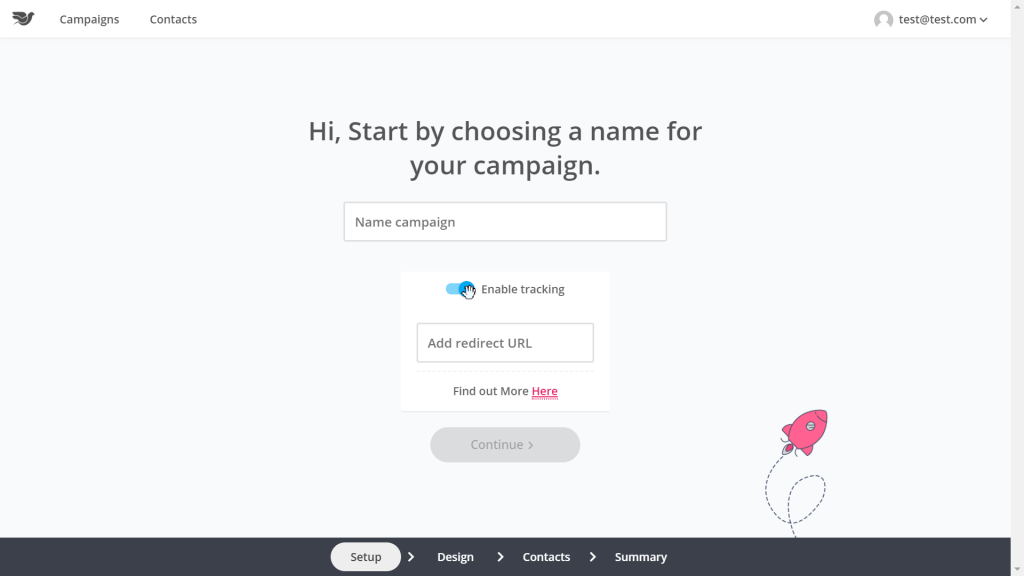Open the test@test.com account menu
Image resolution: width=1024 pixels, height=576 pixels.
coord(937,19)
